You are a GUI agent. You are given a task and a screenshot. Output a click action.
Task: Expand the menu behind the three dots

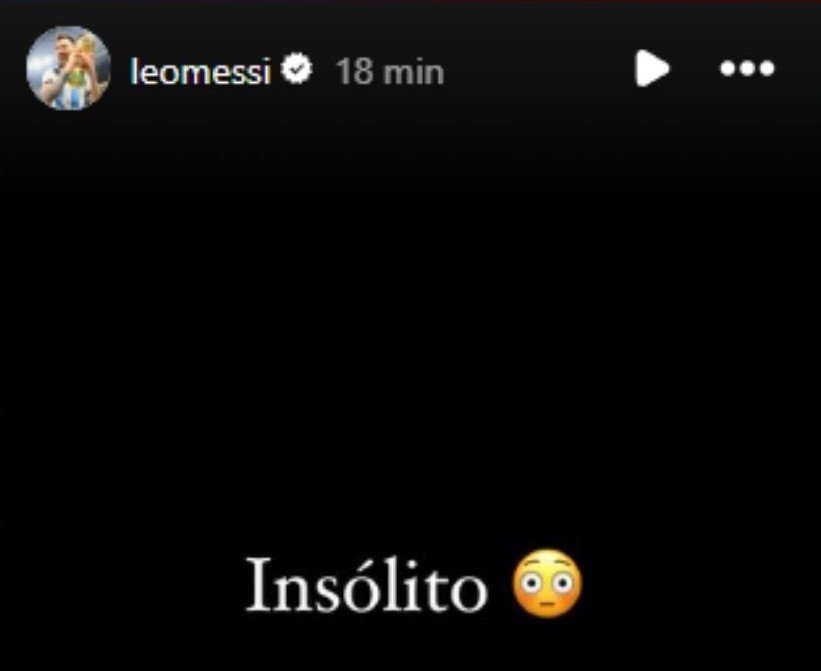click(747, 69)
